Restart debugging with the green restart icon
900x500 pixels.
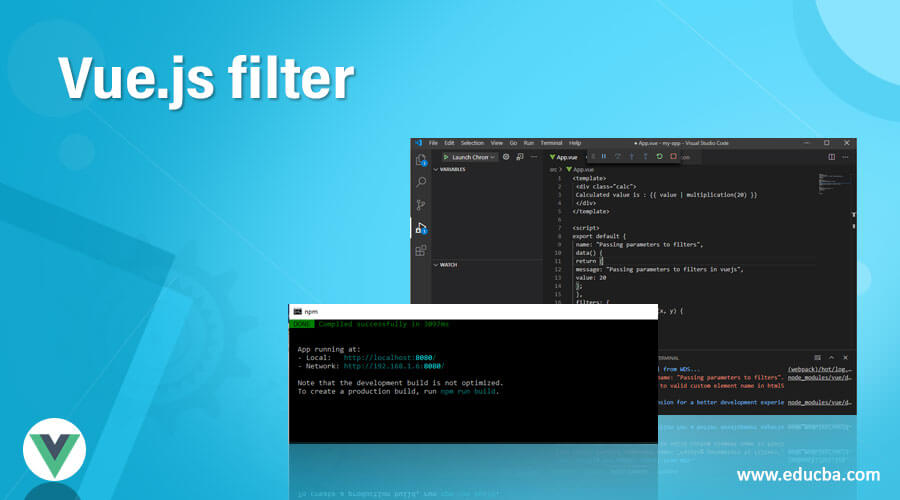tap(659, 156)
